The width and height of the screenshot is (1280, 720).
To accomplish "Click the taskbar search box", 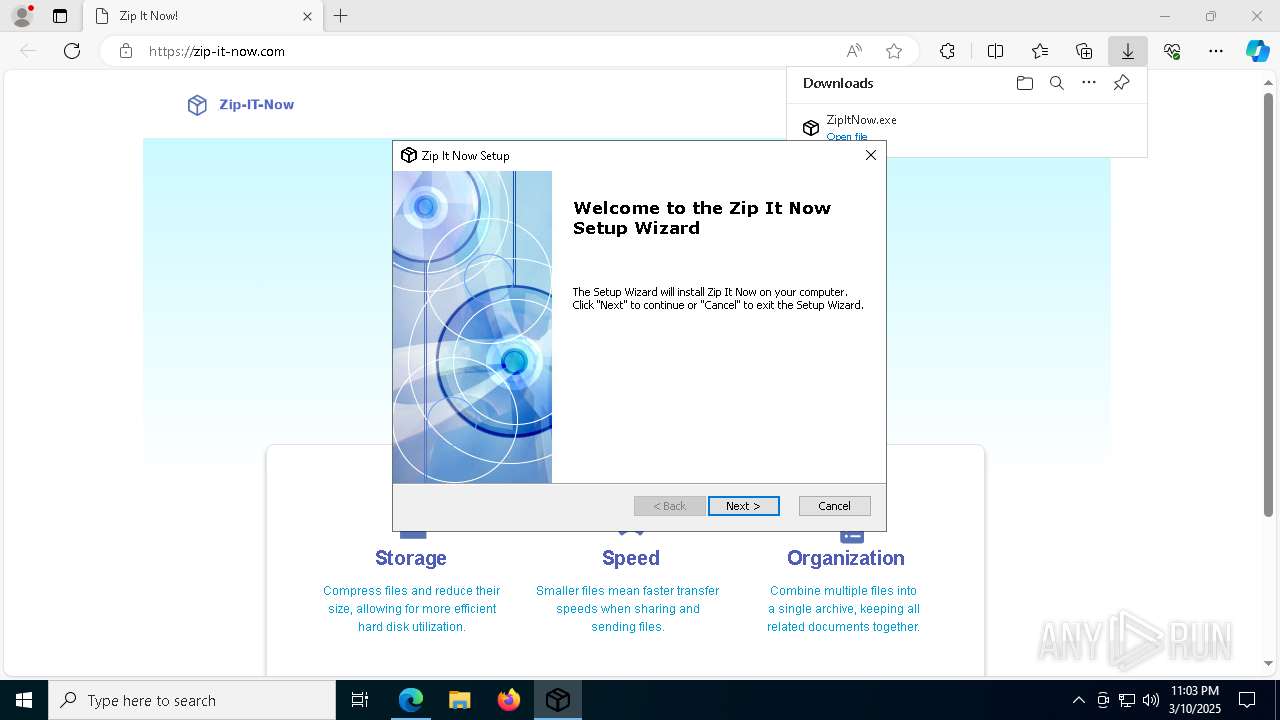I will tap(192, 700).
